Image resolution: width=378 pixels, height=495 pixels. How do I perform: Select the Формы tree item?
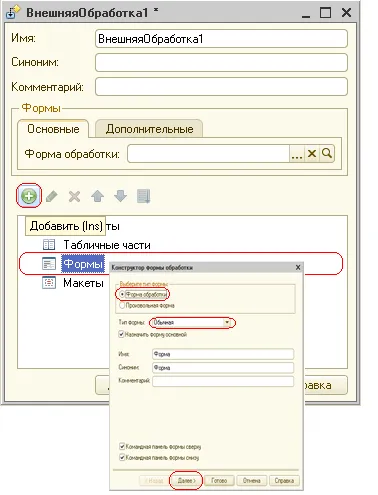tap(83, 264)
